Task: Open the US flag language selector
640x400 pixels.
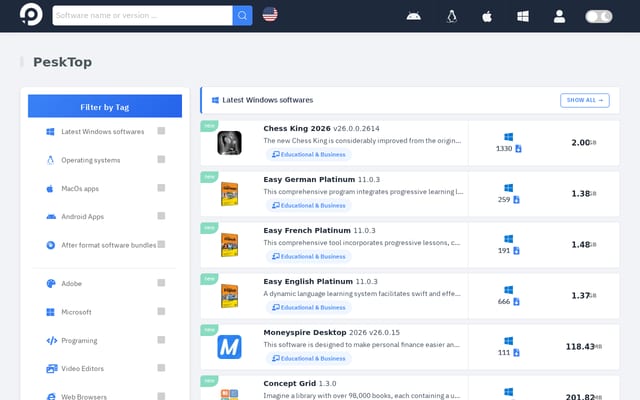Action: [270, 14]
